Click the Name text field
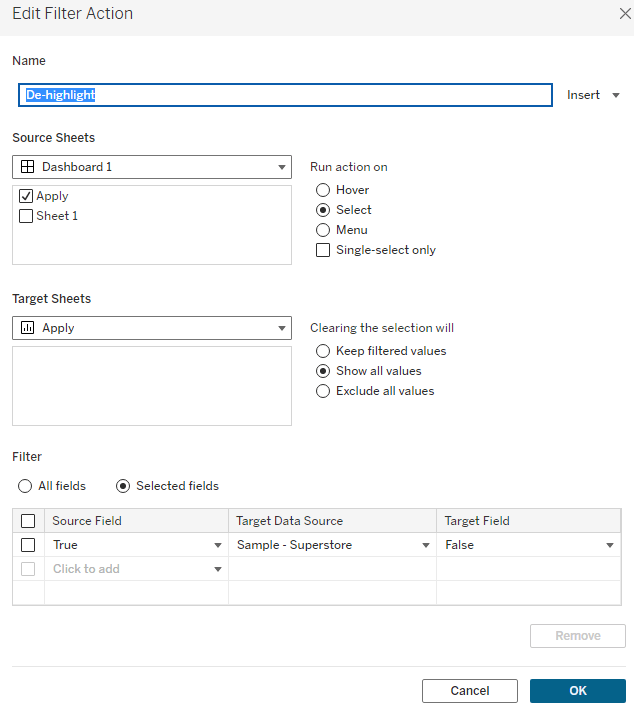The height and width of the screenshot is (710, 634). [285, 95]
